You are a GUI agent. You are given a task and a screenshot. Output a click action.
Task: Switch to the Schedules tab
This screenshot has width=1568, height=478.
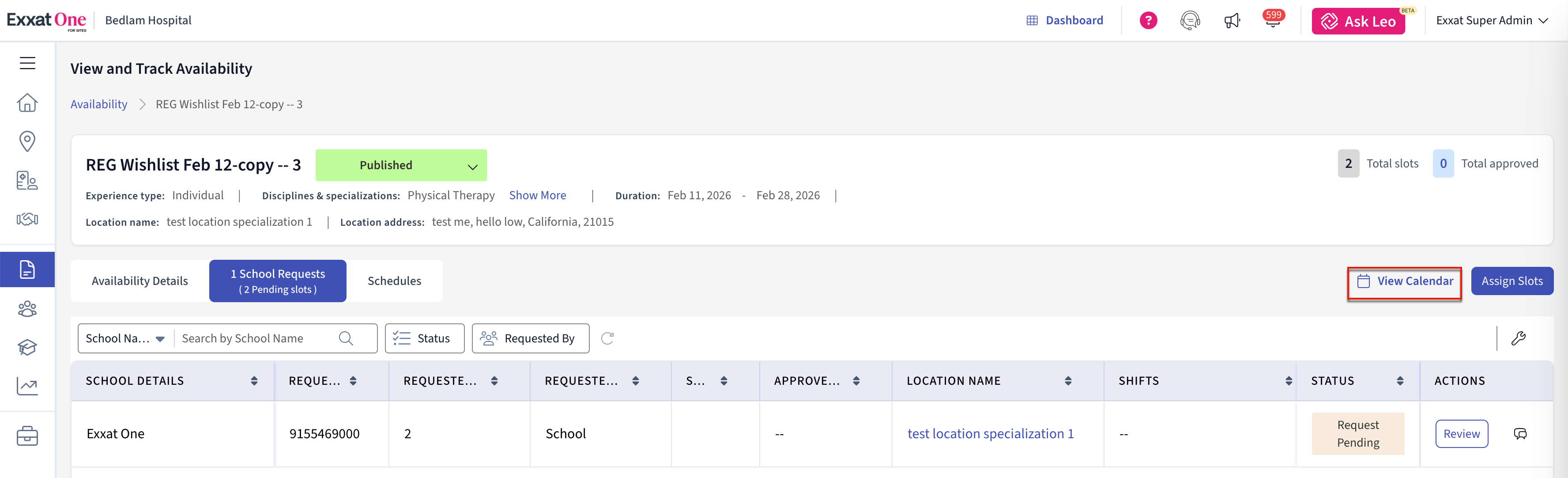(x=394, y=281)
